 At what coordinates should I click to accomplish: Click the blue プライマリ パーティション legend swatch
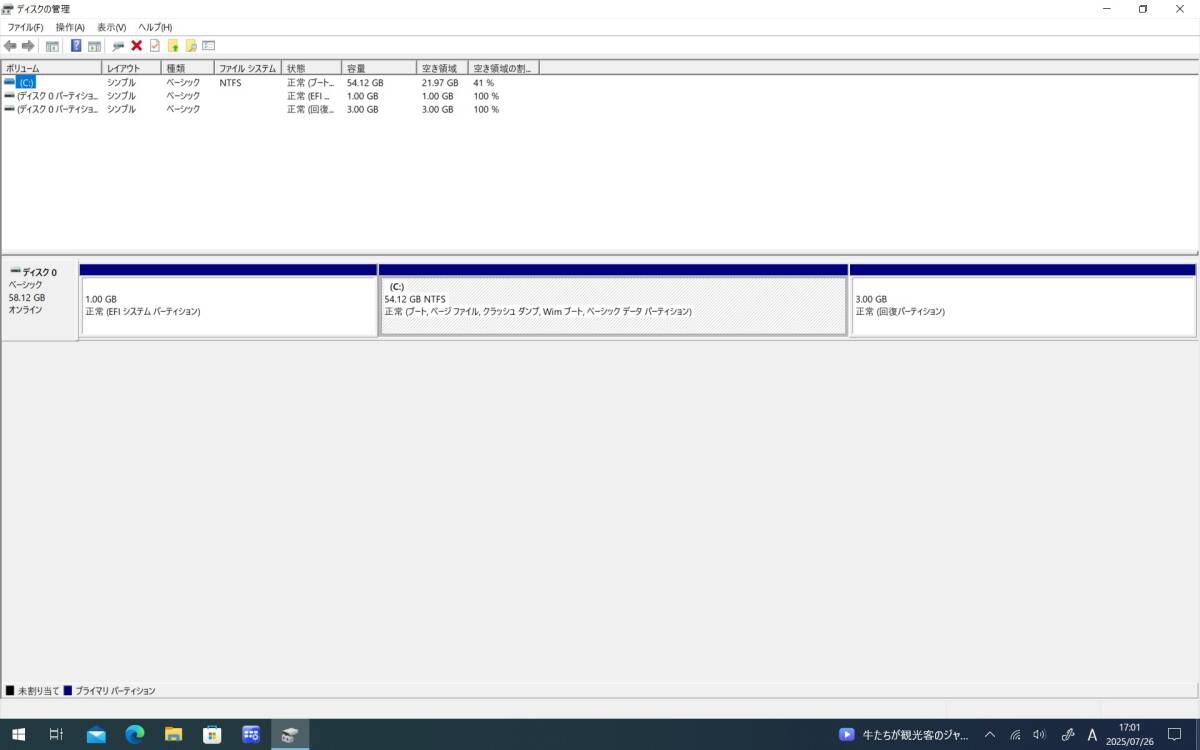[67, 691]
